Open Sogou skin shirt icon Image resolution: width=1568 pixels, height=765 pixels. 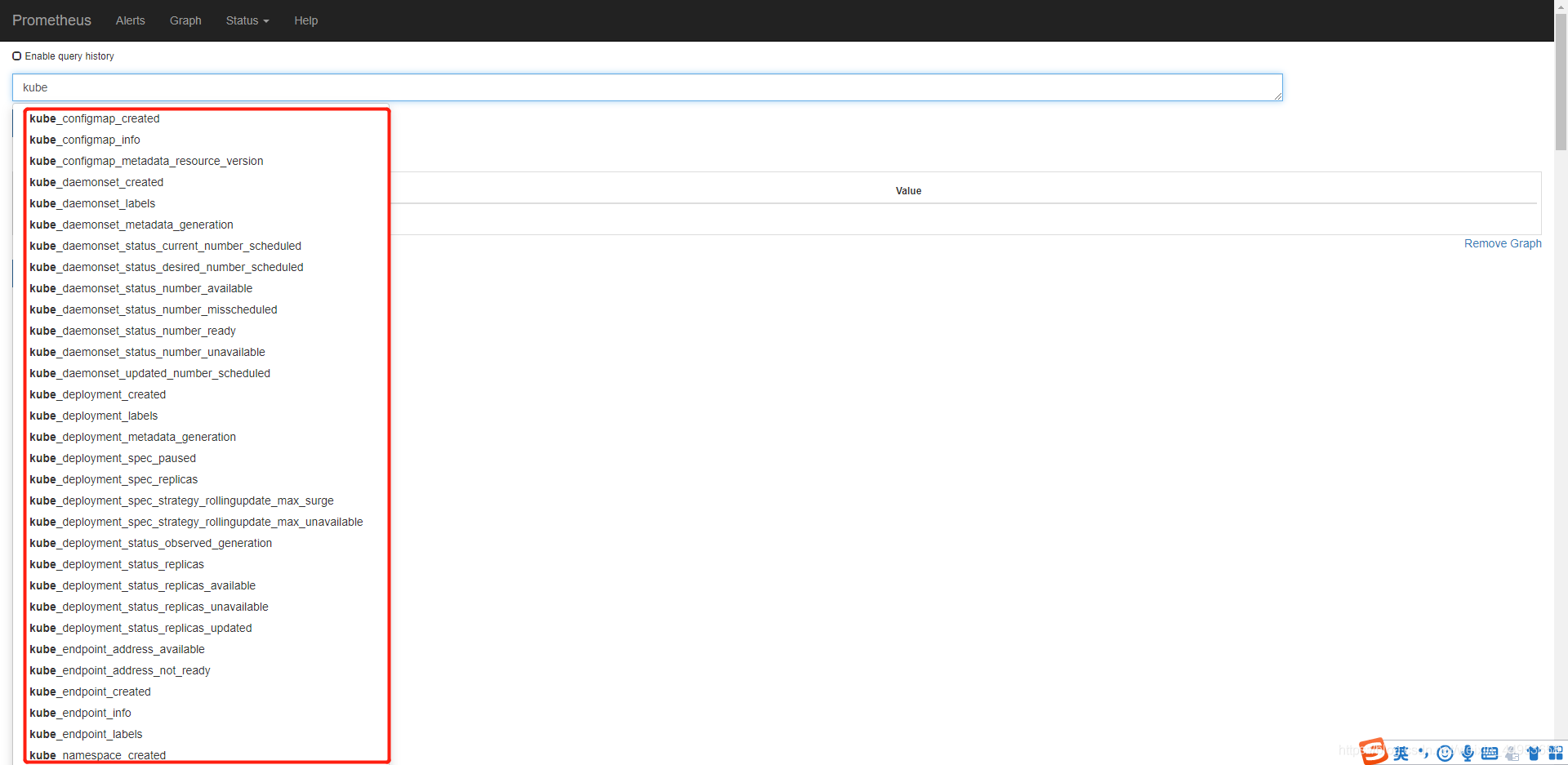1534,753
